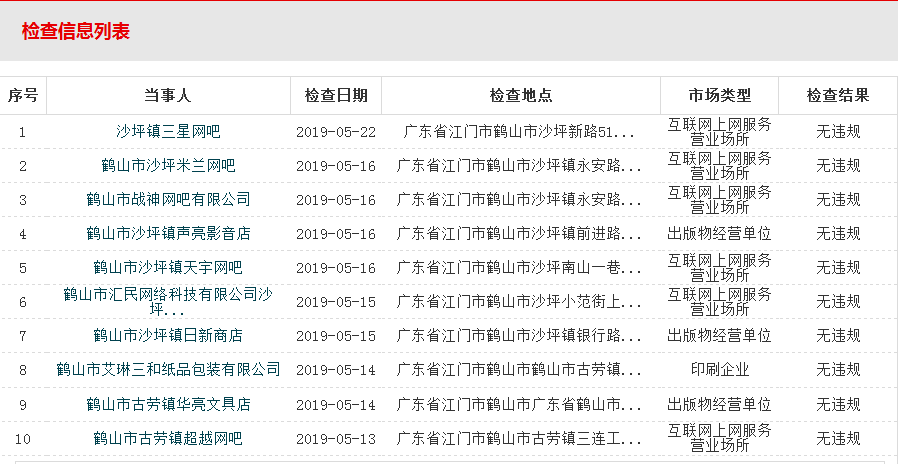The height and width of the screenshot is (464, 903).
Task: Open the 沙坪镇三星网吧 party link
Action: (168, 131)
